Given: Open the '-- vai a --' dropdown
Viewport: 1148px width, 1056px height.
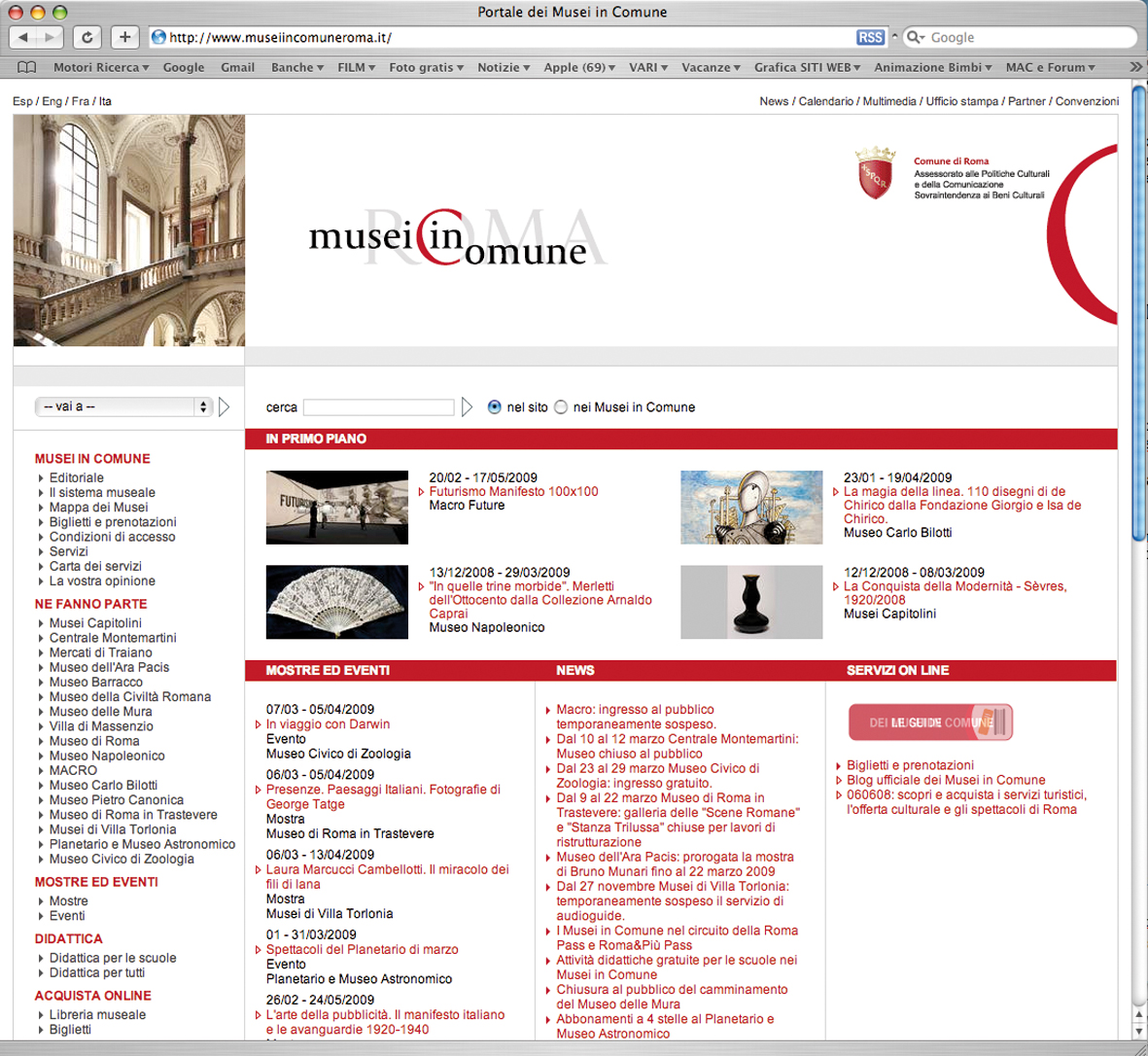Looking at the screenshot, I should pyautogui.click(x=123, y=406).
